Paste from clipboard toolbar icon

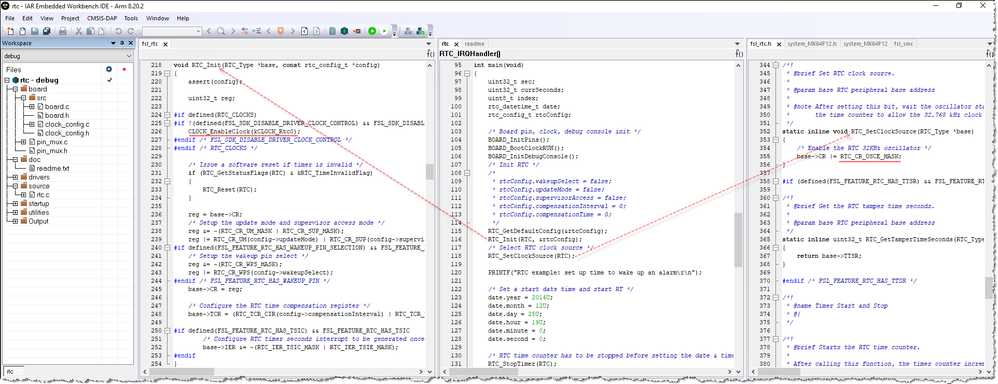pos(102,31)
